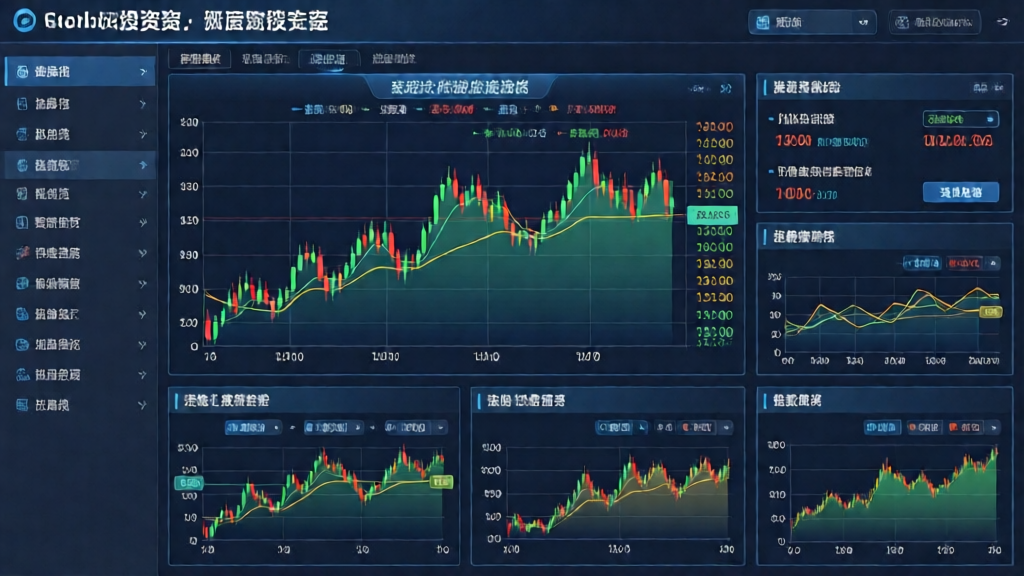Viewport: 1024px width, 576px height.
Task: Click the icon of the last sidebar item
Action: click(19, 405)
